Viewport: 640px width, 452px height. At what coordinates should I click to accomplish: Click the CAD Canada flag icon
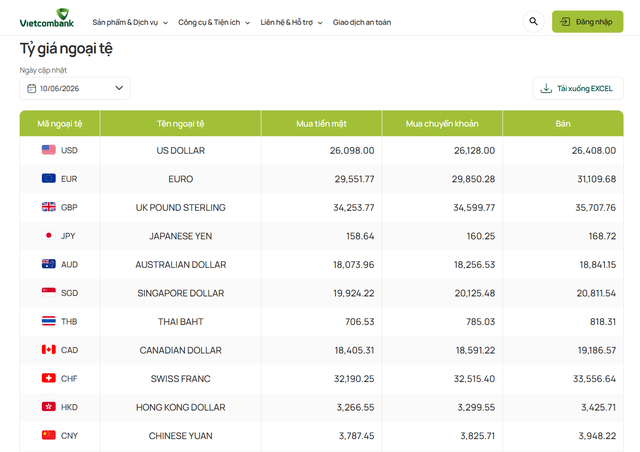click(49, 350)
